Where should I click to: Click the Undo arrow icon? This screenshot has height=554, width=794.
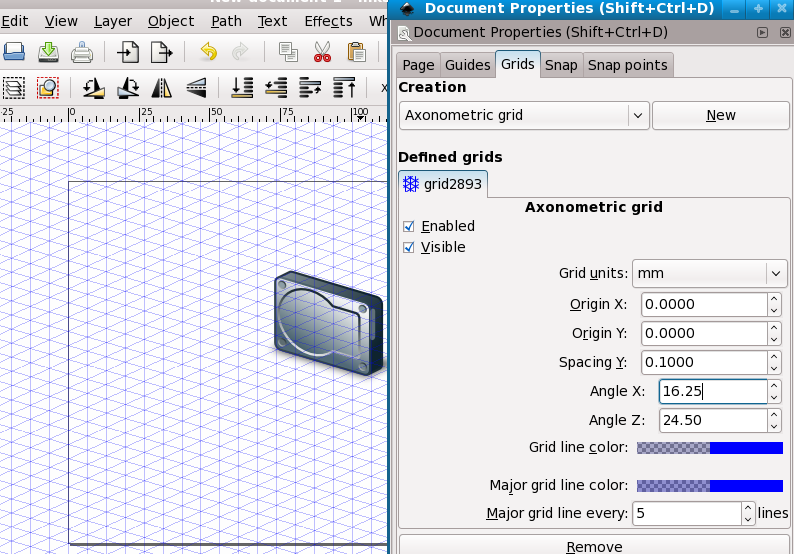pos(208,52)
